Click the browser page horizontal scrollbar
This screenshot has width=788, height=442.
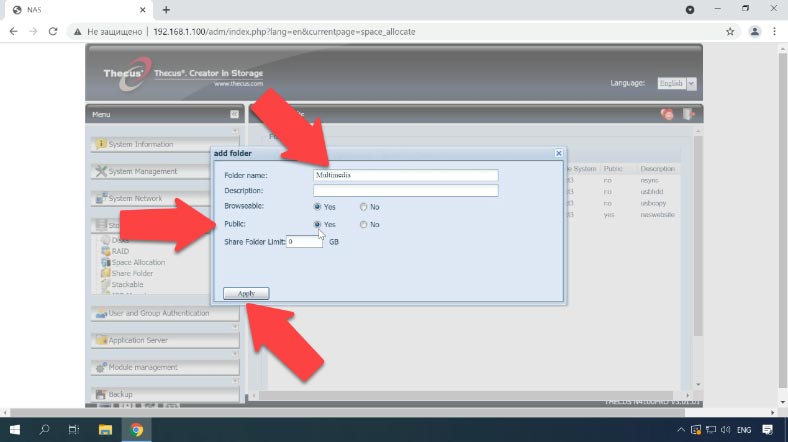click(x=347, y=413)
